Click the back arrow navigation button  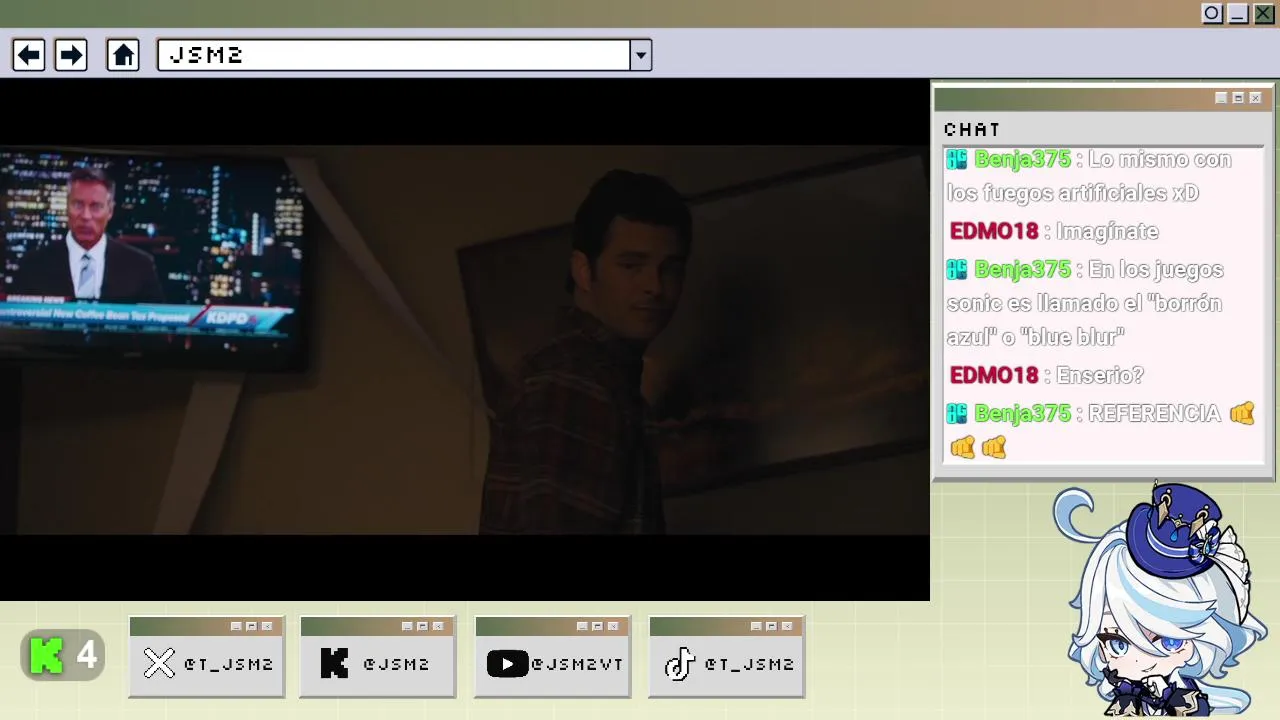[29, 55]
